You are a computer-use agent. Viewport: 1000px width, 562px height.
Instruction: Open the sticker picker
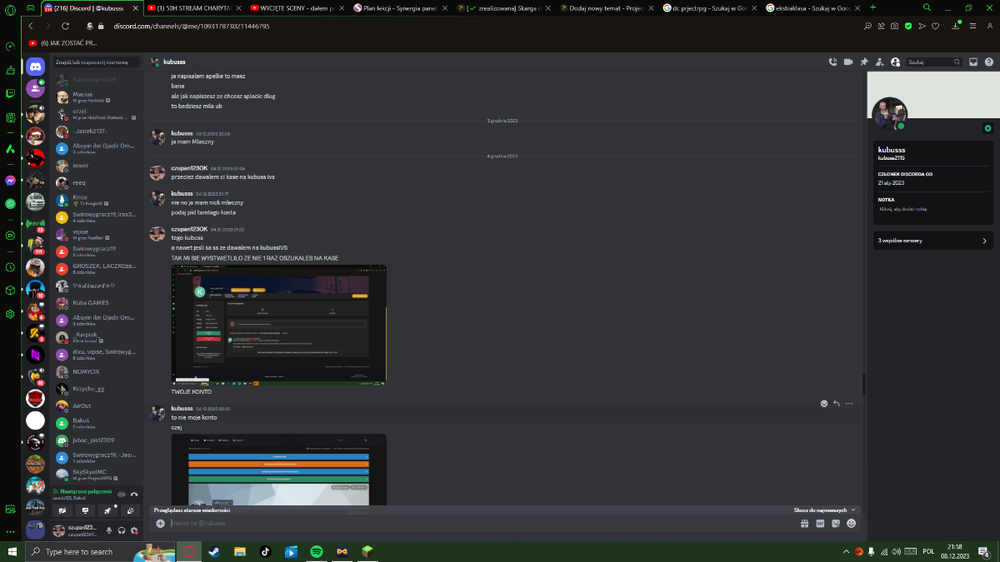pos(835,523)
